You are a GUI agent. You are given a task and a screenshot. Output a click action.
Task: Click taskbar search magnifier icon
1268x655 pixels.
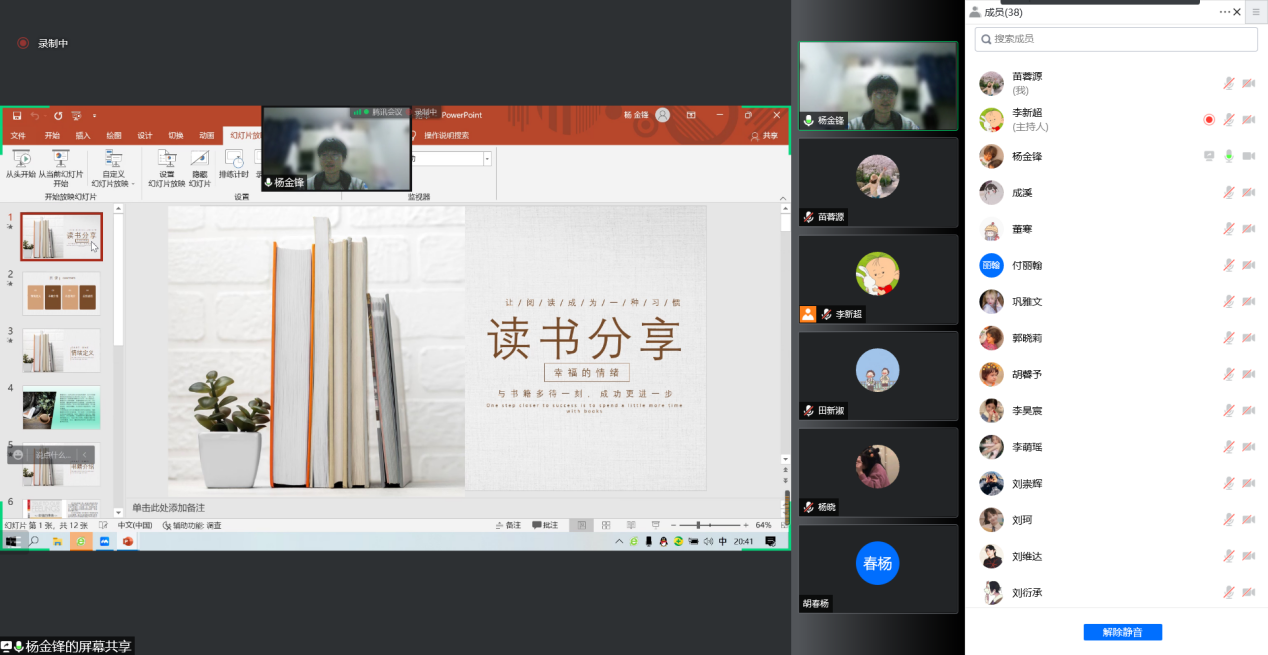pos(34,541)
